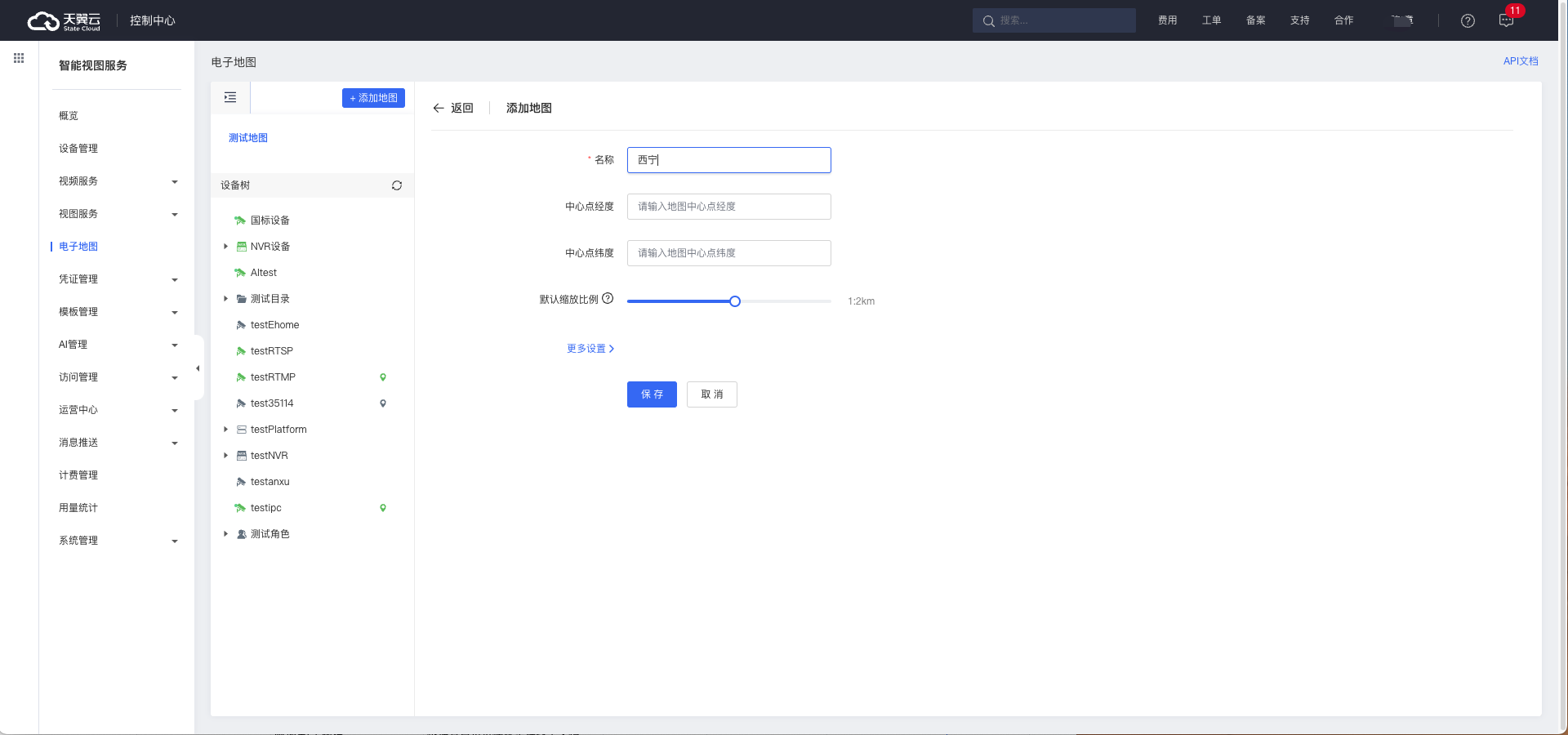Open the 工单 top menu item
The height and width of the screenshot is (735, 1568).
[x=1211, y=20]
